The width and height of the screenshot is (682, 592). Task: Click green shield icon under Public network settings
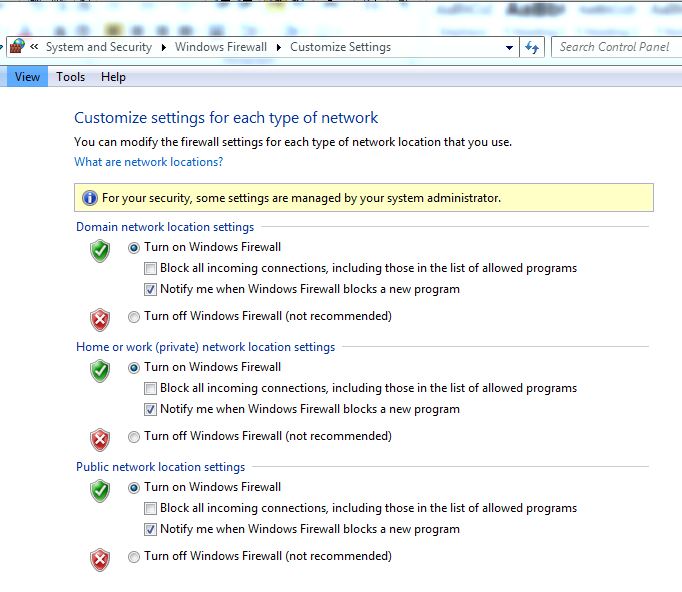(x=100, y=491)
